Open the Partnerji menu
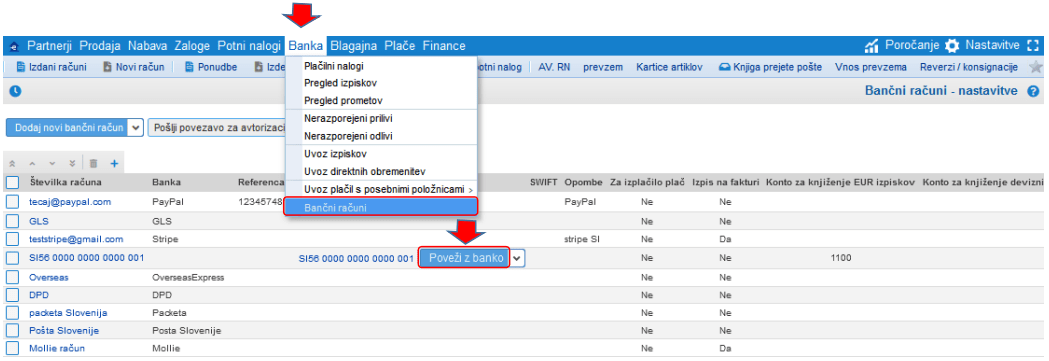 [50, 46]
